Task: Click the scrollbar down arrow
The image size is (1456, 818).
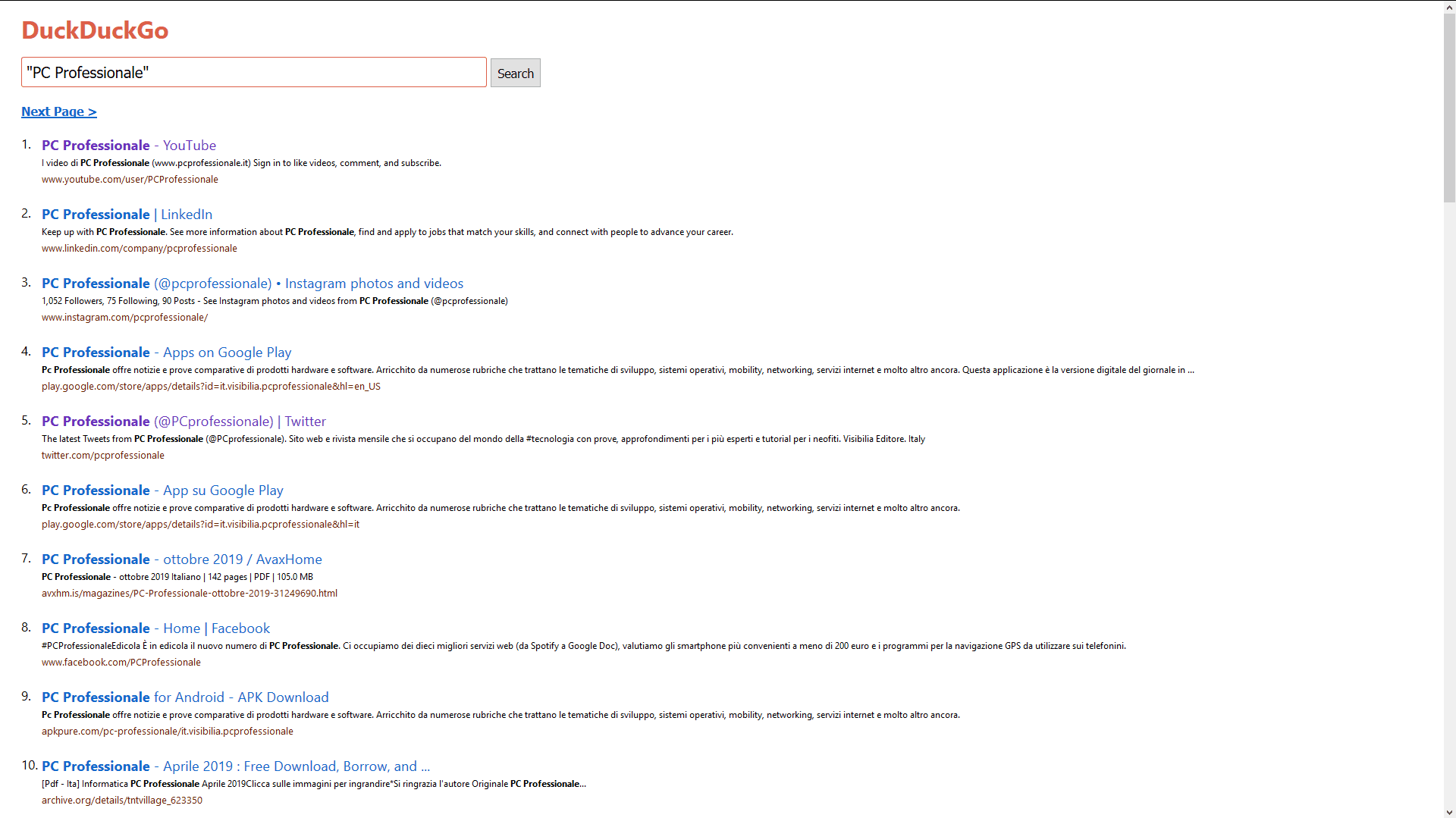Action: point(1449,812)
